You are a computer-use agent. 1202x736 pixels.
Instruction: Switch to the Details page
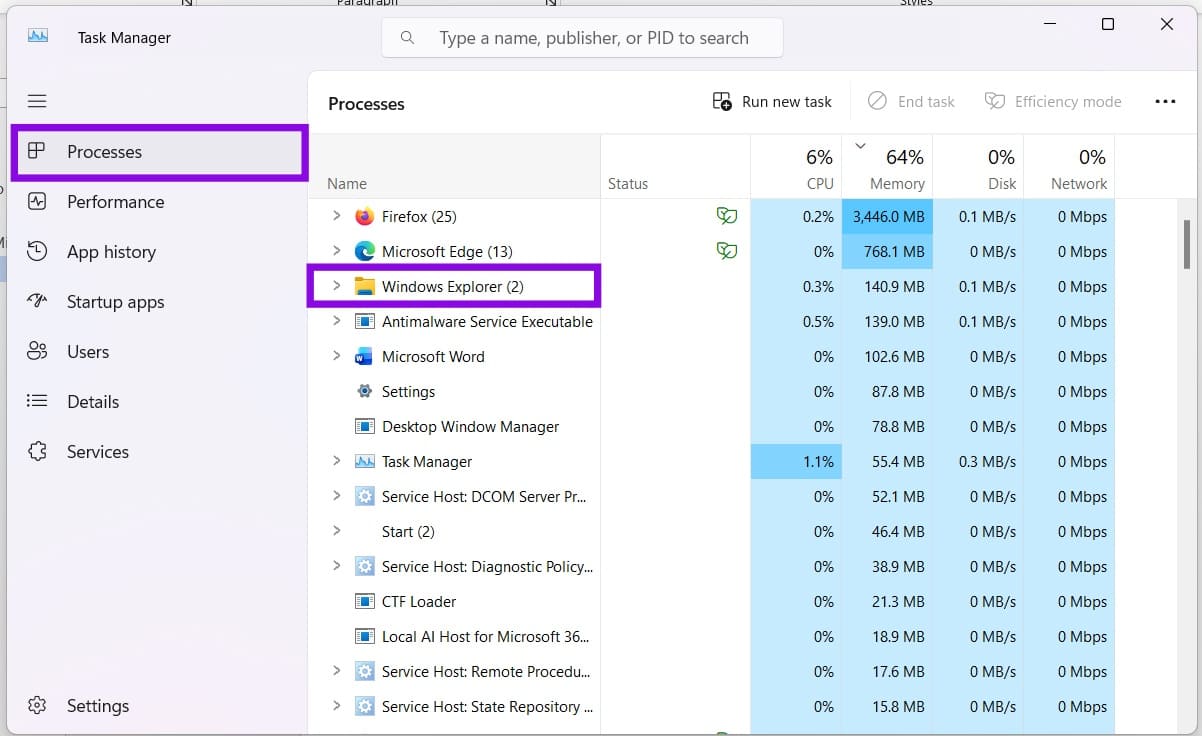[159, 402]
